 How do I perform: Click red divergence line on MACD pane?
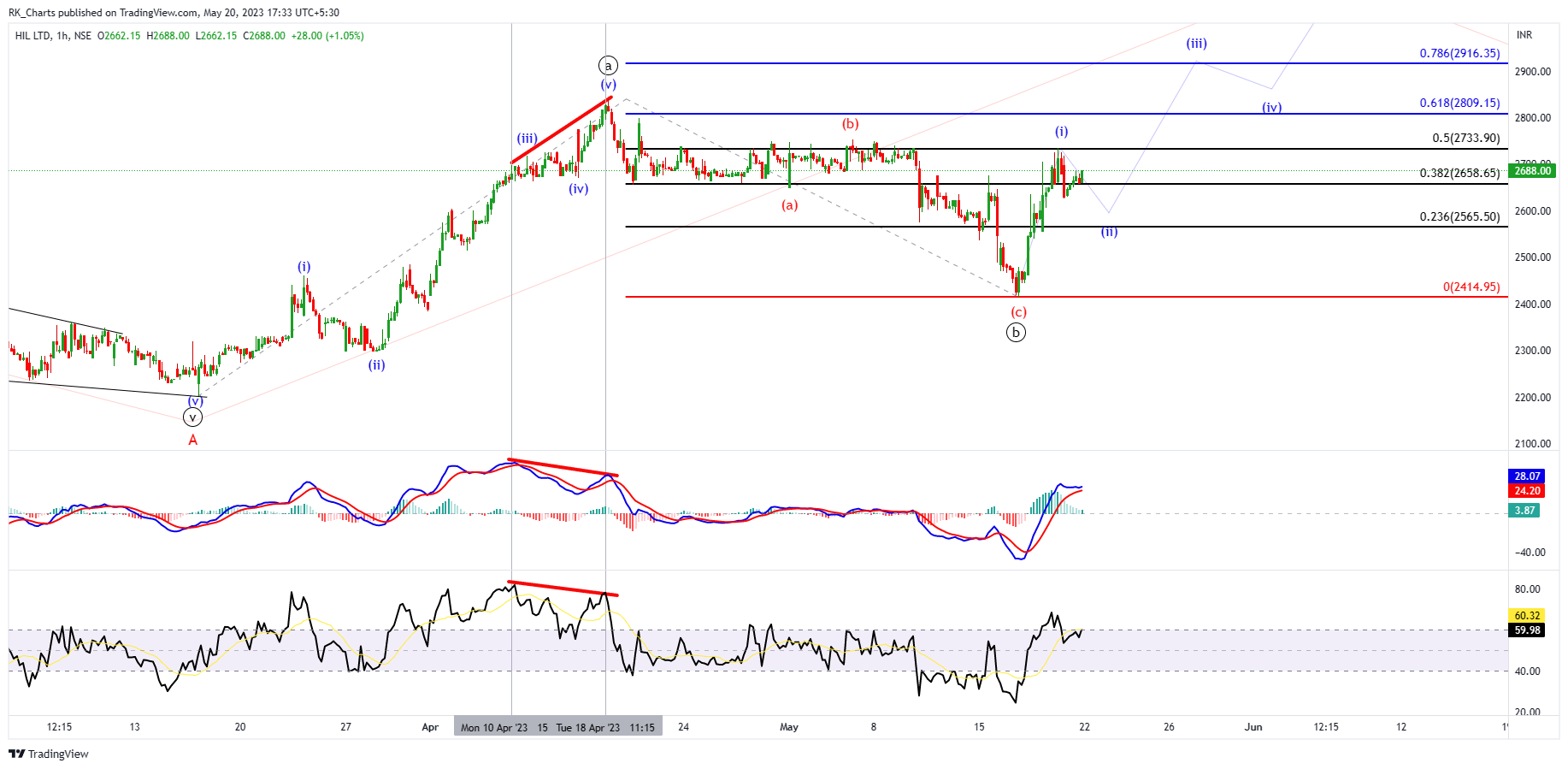point(563,467)
